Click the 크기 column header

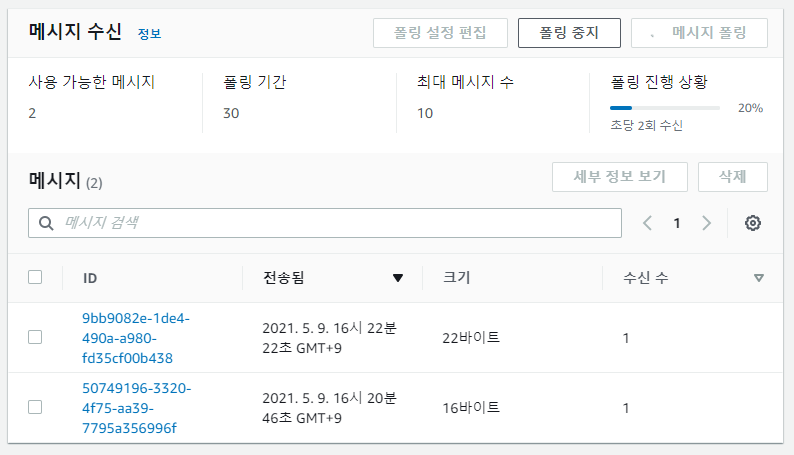point(456,278)
